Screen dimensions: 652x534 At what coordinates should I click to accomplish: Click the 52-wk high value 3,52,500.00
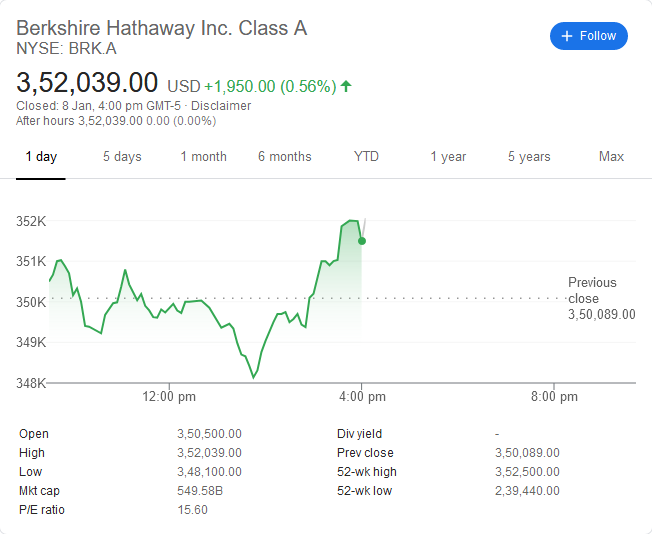click(x=527, y=472)
